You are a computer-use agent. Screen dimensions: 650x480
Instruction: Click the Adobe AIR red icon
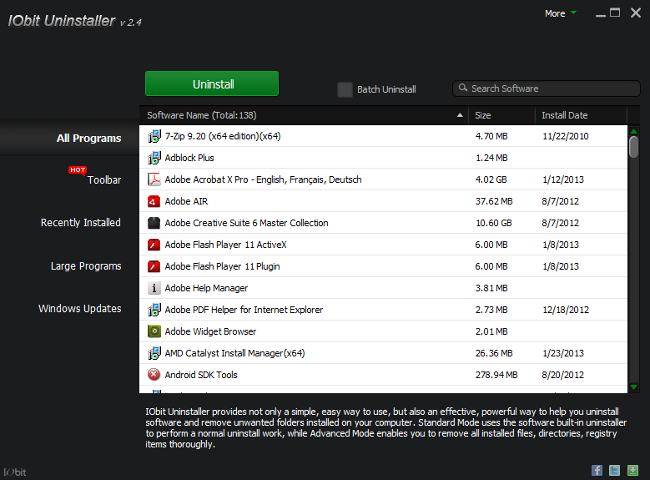154,201
